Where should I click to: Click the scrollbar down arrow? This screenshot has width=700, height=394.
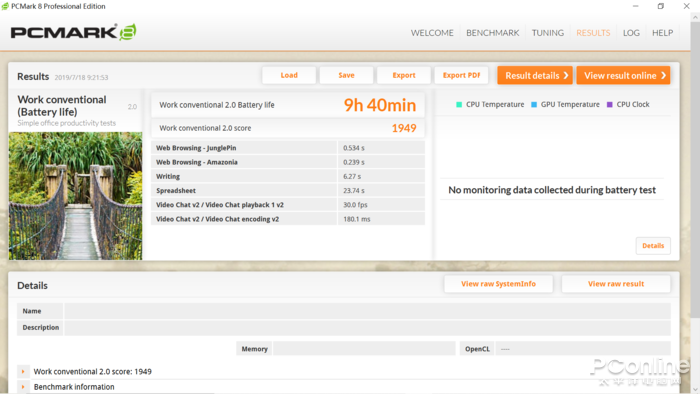(x=695, y=389)
